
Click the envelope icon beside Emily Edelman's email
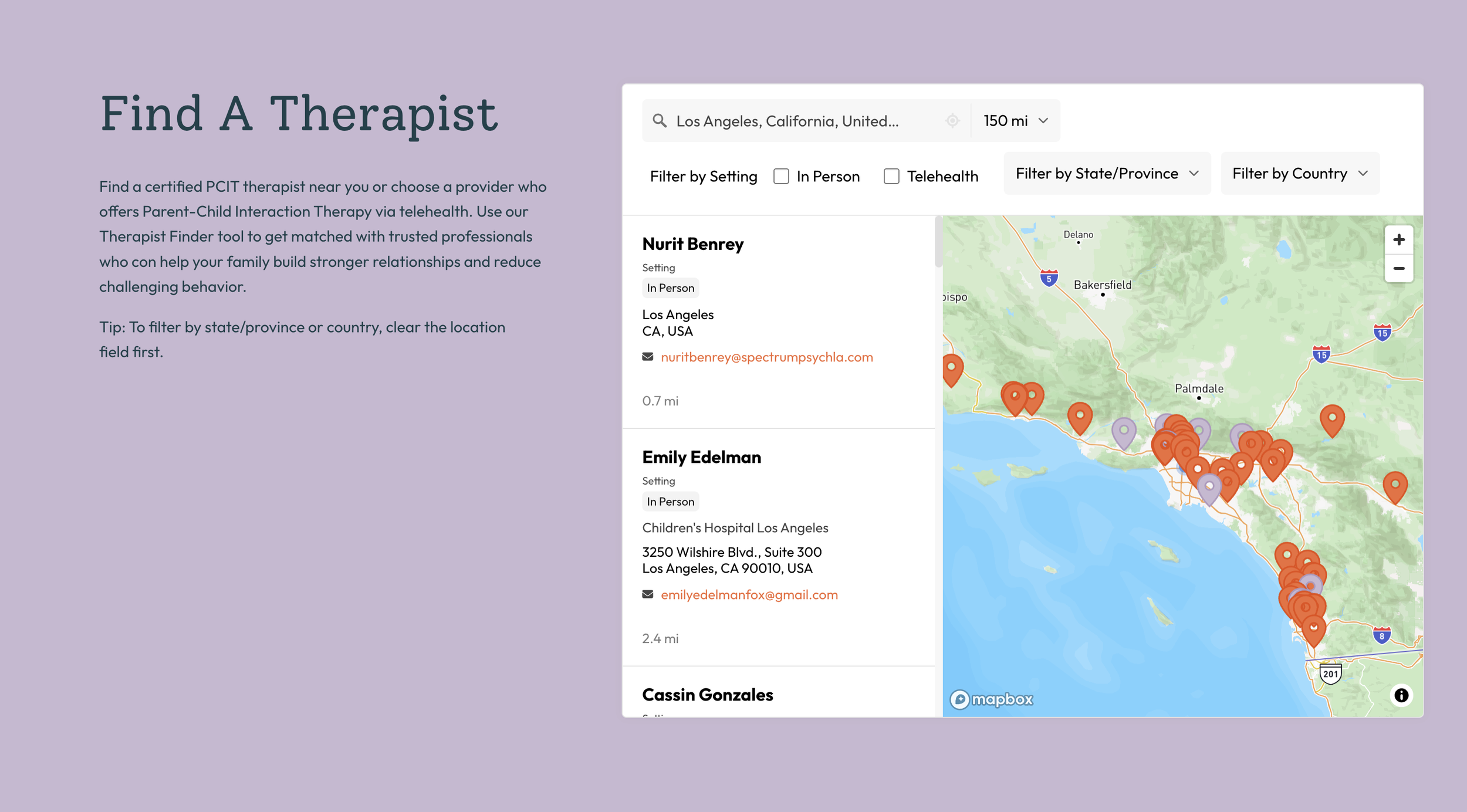[648, 594]
